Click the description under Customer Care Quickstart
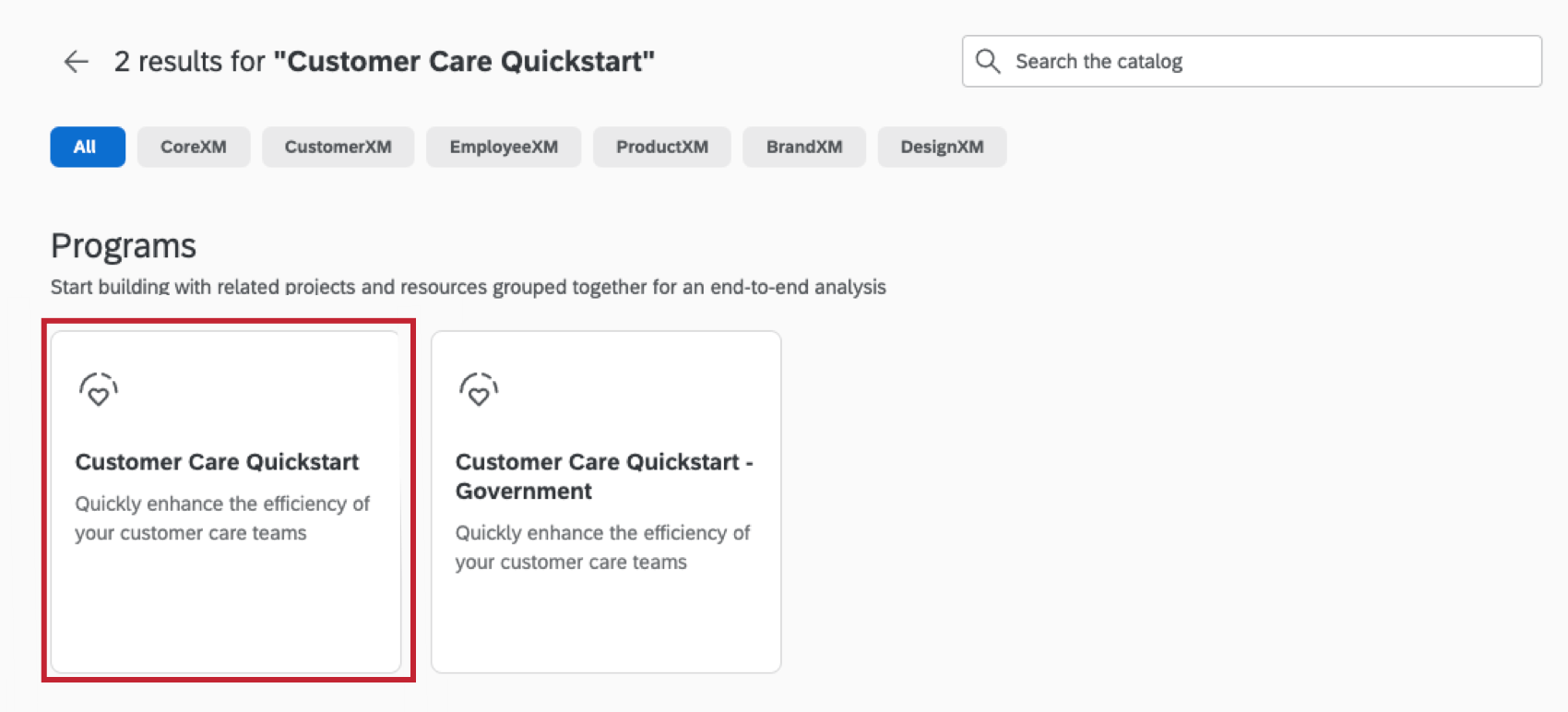The height and width of the screenshot is (712, 1568). 223,518
